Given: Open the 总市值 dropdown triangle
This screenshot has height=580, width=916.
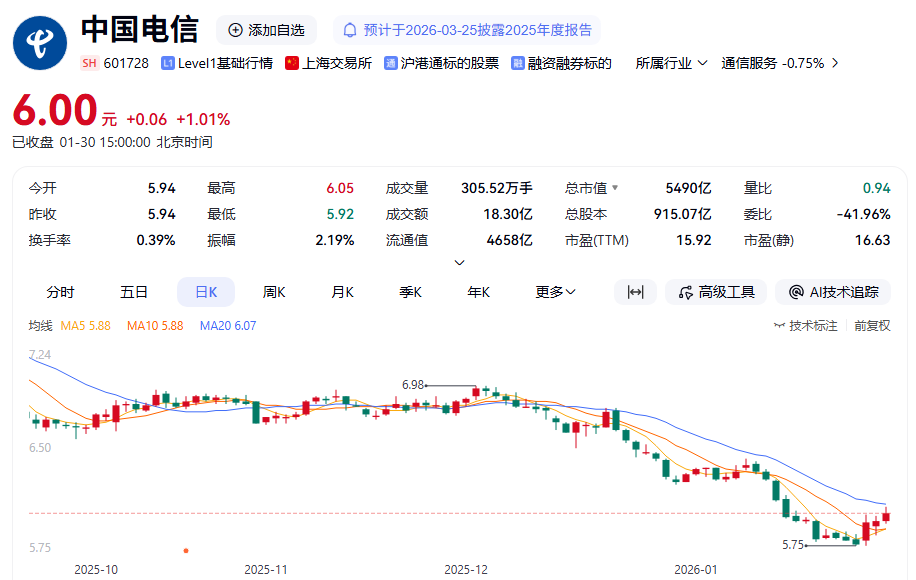Looking at the screenshot, I should tap(615, 188).
